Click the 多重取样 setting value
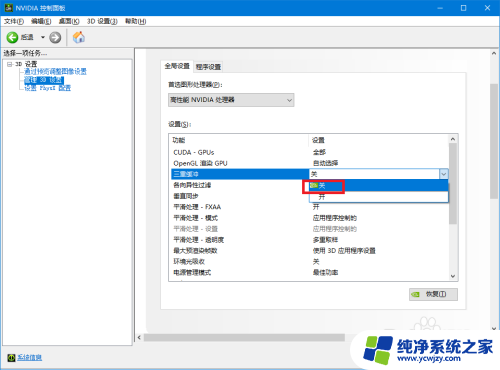The image size is (500, 370). (325, 240)
